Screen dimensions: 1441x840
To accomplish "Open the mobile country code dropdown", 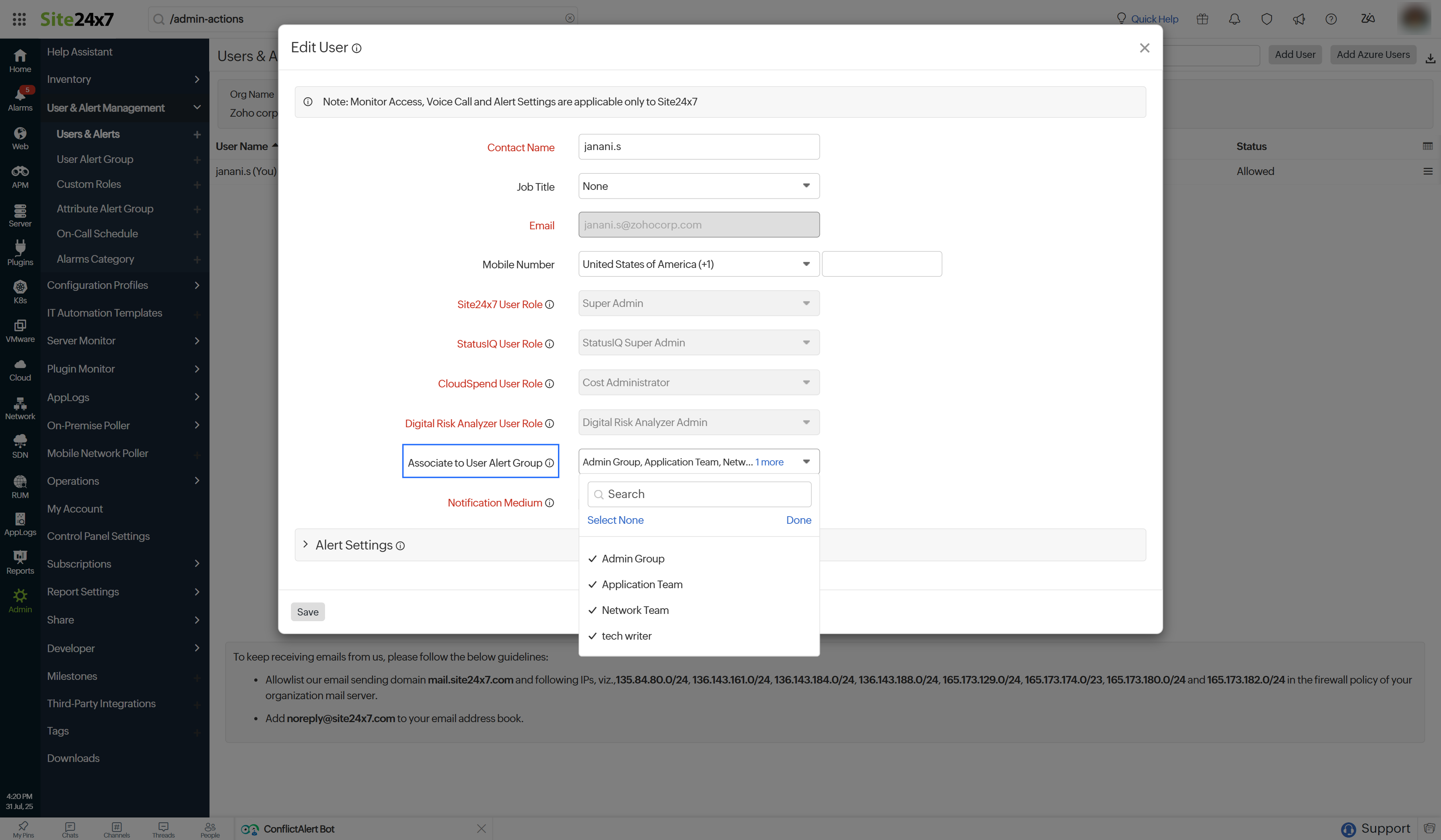I will (x=698, y=264).
